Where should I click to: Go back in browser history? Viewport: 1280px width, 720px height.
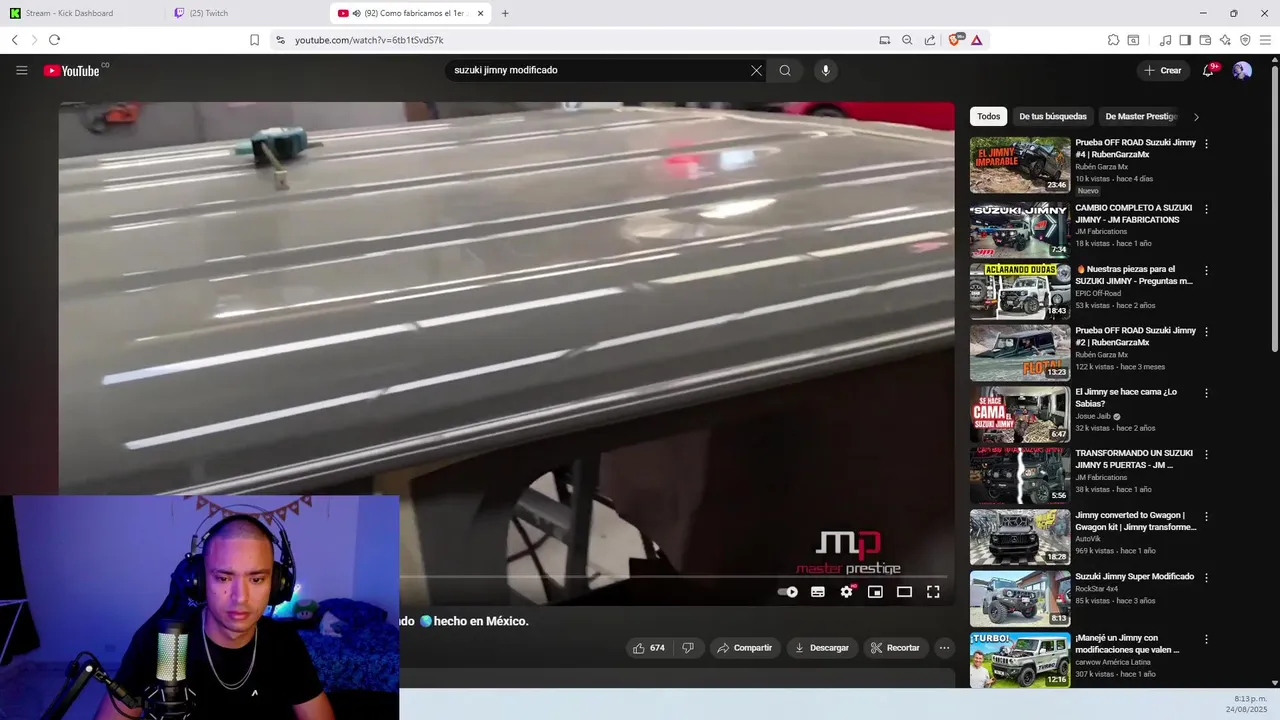(14, 40)
